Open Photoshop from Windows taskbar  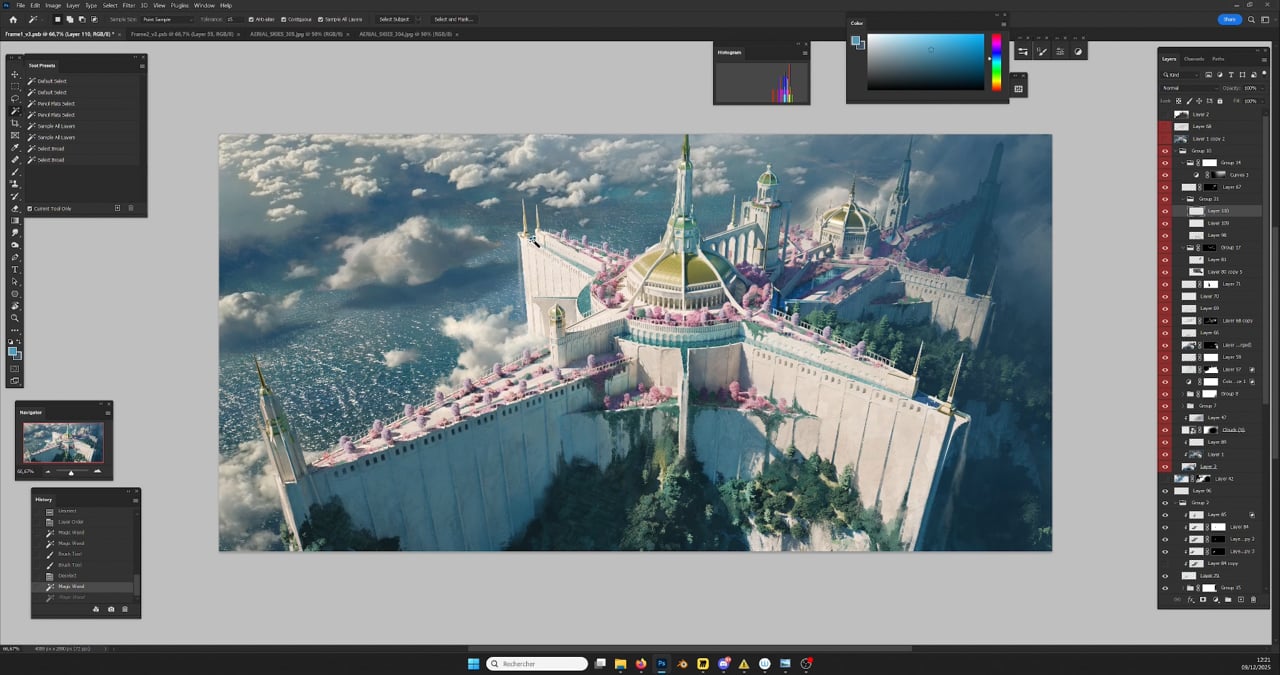[x=661, y=663]
